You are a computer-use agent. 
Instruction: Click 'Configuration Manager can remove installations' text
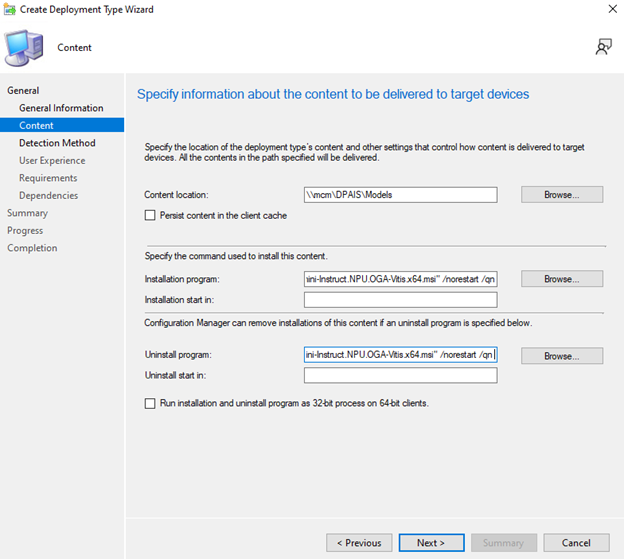coord(338,323)
